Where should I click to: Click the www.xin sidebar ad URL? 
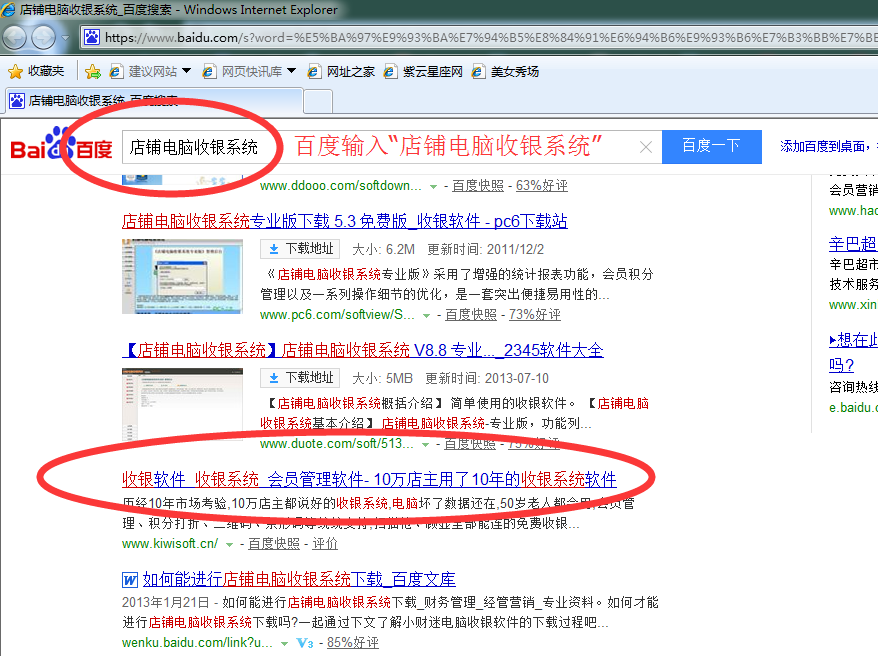coord(853,305)
